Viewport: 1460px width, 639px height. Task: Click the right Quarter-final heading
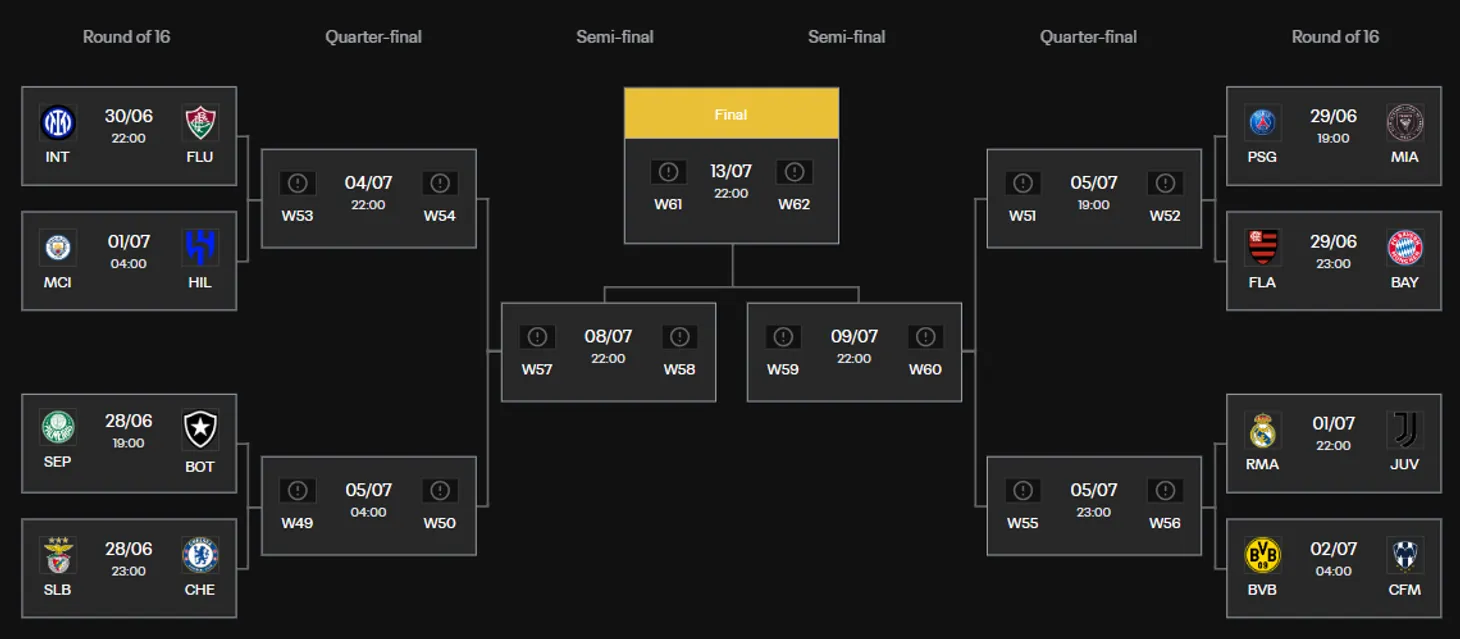click(x=1088, y=37)
